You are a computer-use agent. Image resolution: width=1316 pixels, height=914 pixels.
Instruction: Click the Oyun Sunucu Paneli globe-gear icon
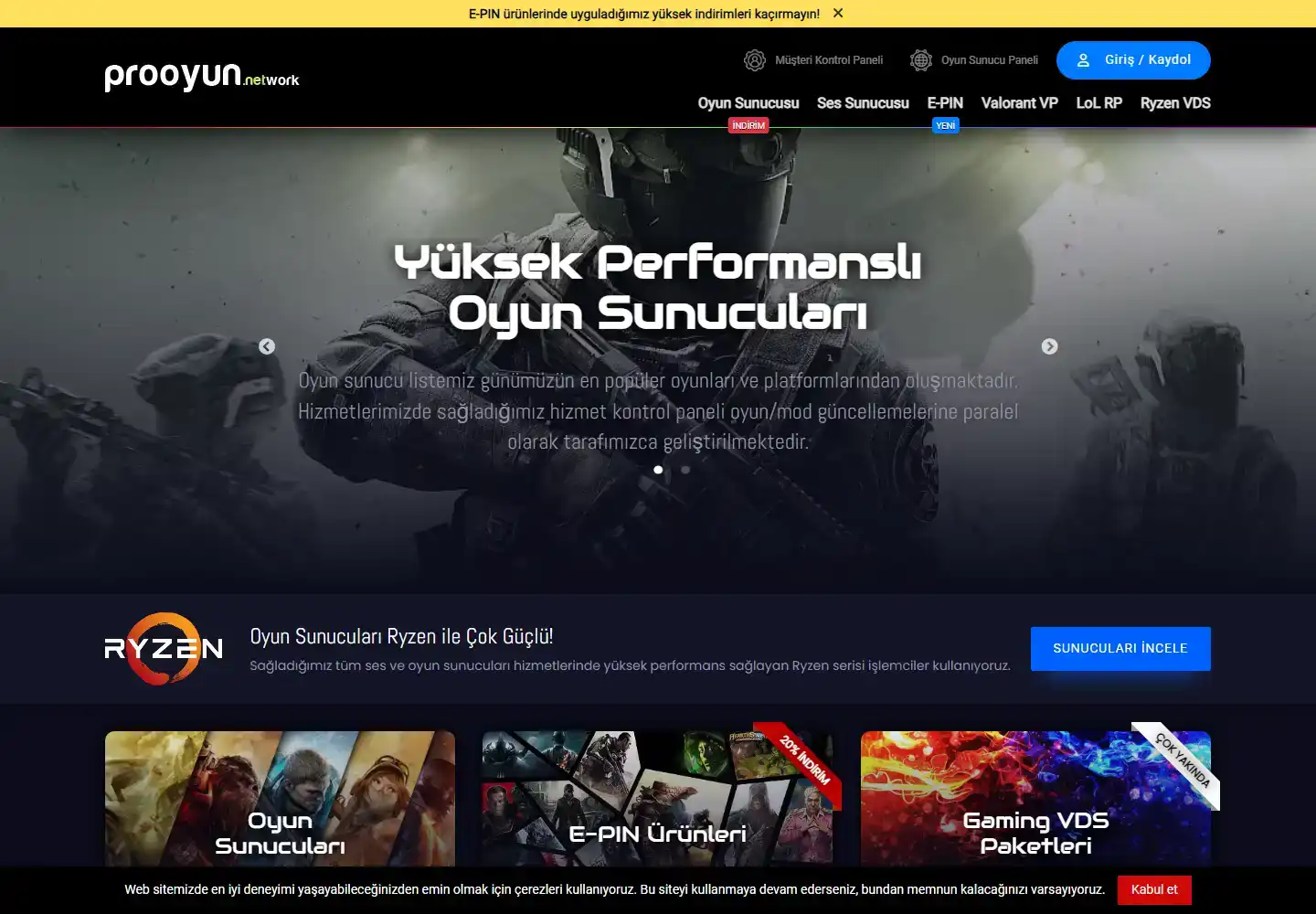(x=921, y=60)
